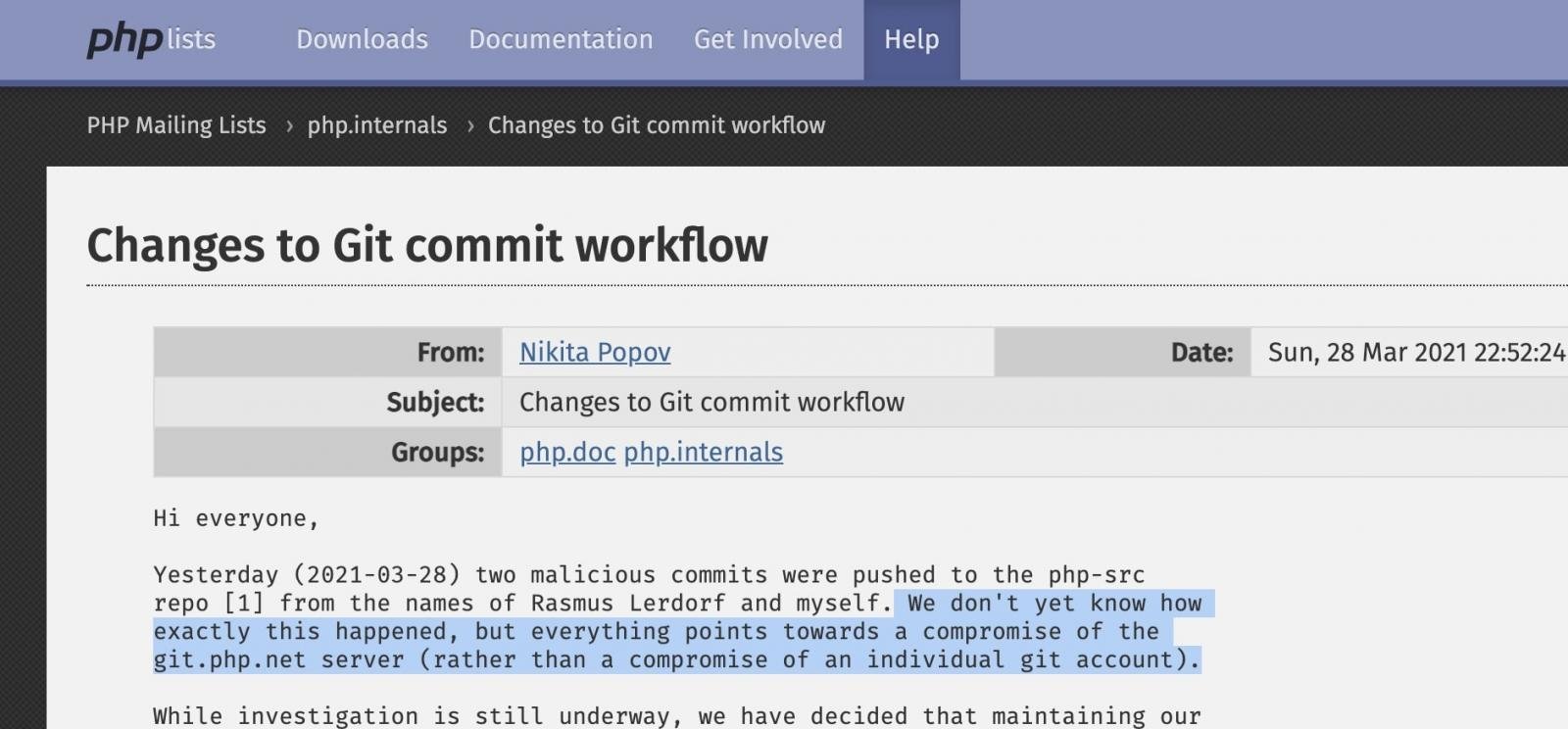Open Nikita Popov's author link
The width and height of the screenshot is (1568, 729).
(x=595, y=353)
